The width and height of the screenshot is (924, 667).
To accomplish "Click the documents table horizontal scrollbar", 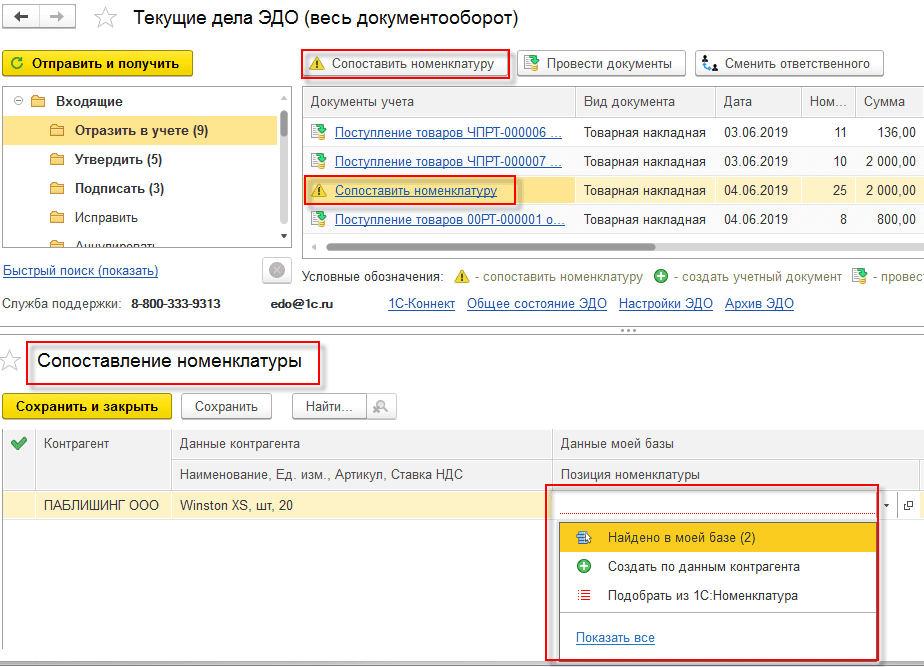I will pyautogui.click(x=490, y=246).
